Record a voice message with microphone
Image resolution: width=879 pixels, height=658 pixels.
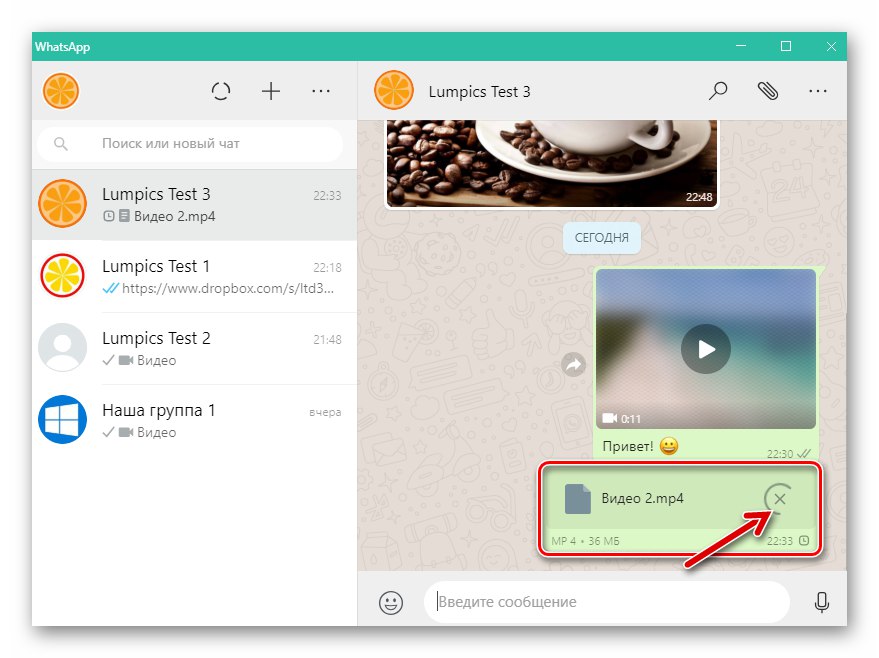[x=821, y=603]
